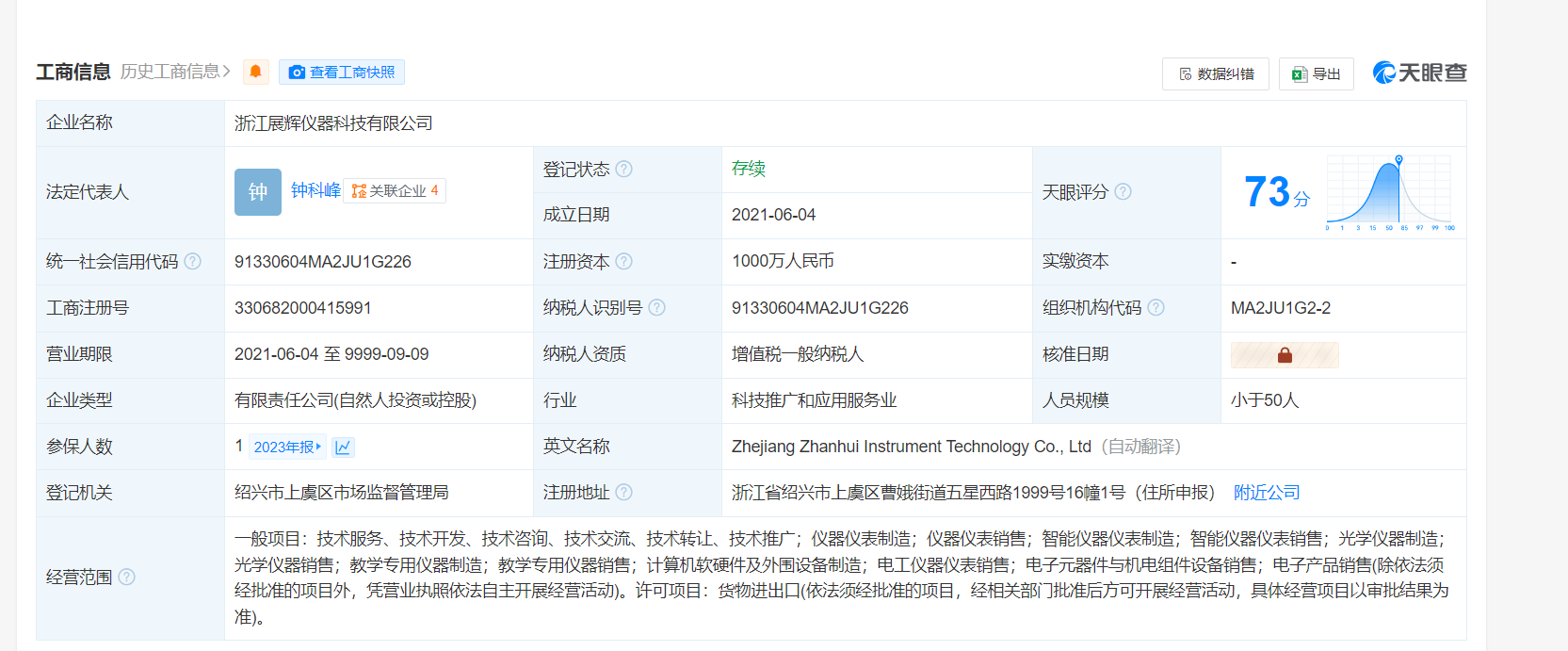1568x651 pixels.
Task: Select company type 有限责任公司 text
Action: (x=356, y=400)
